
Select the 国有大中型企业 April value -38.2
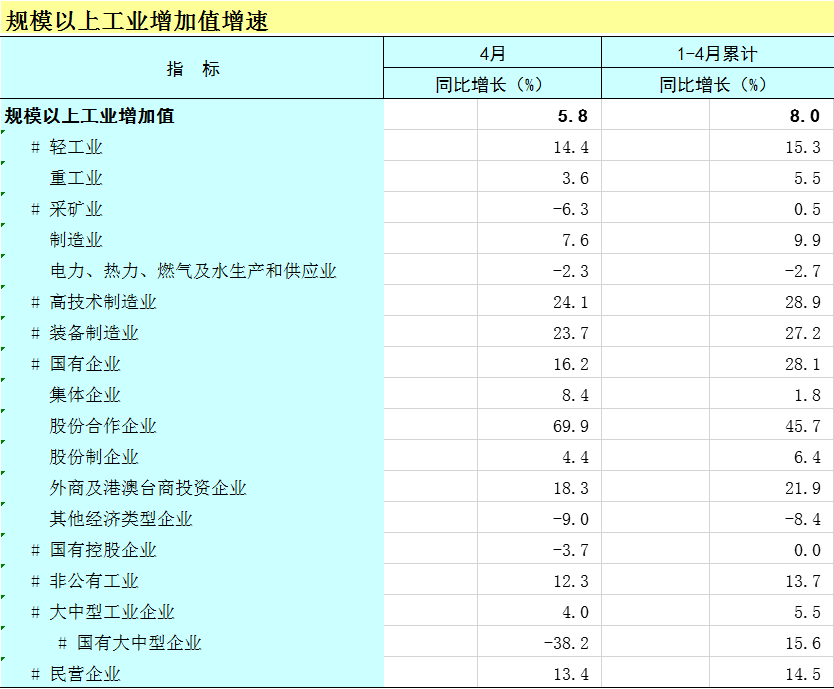(567, 643)
